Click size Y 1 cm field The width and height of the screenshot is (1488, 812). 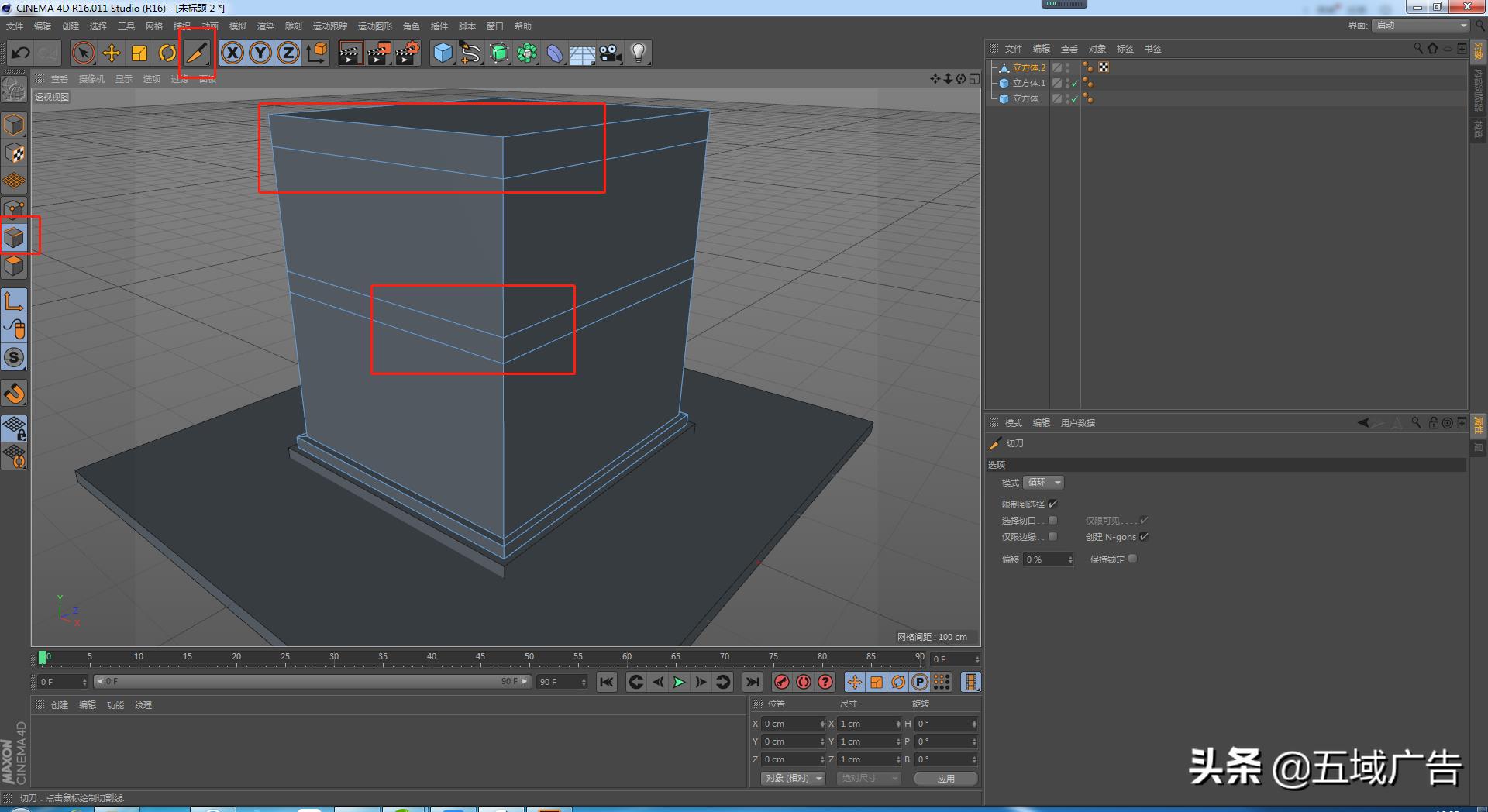[870, 741]
